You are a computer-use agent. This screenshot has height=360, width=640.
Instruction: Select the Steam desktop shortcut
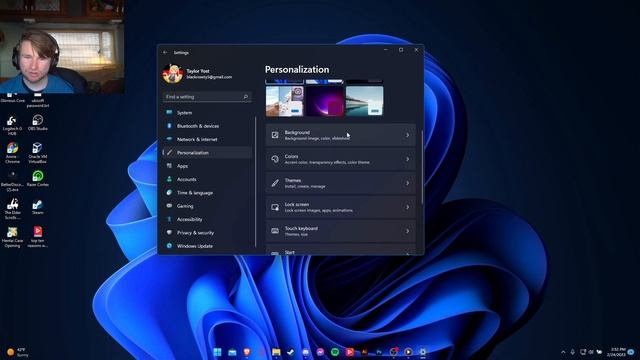click(x=38, y=207)
